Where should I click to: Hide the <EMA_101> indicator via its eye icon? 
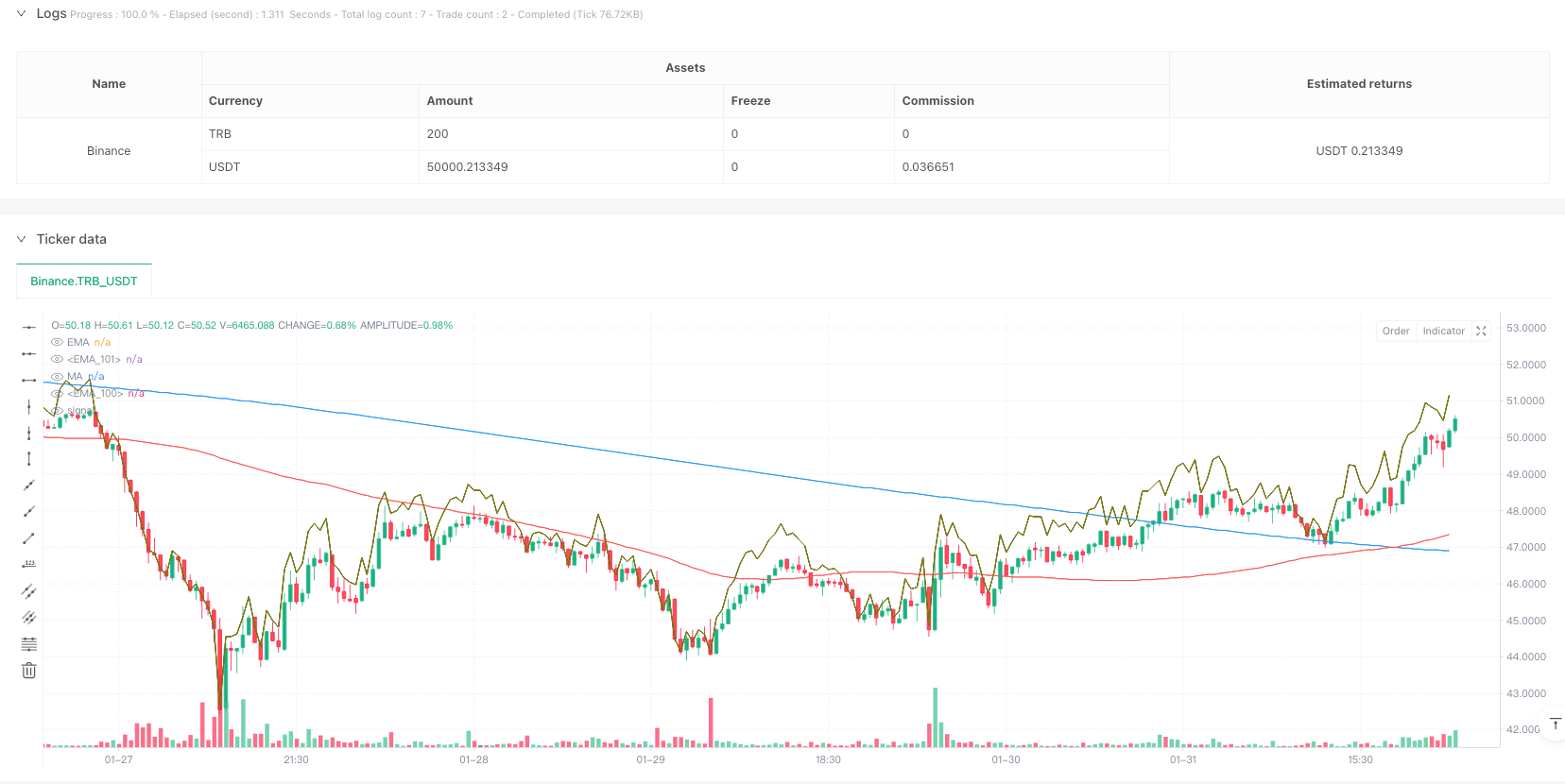point(58,360)
